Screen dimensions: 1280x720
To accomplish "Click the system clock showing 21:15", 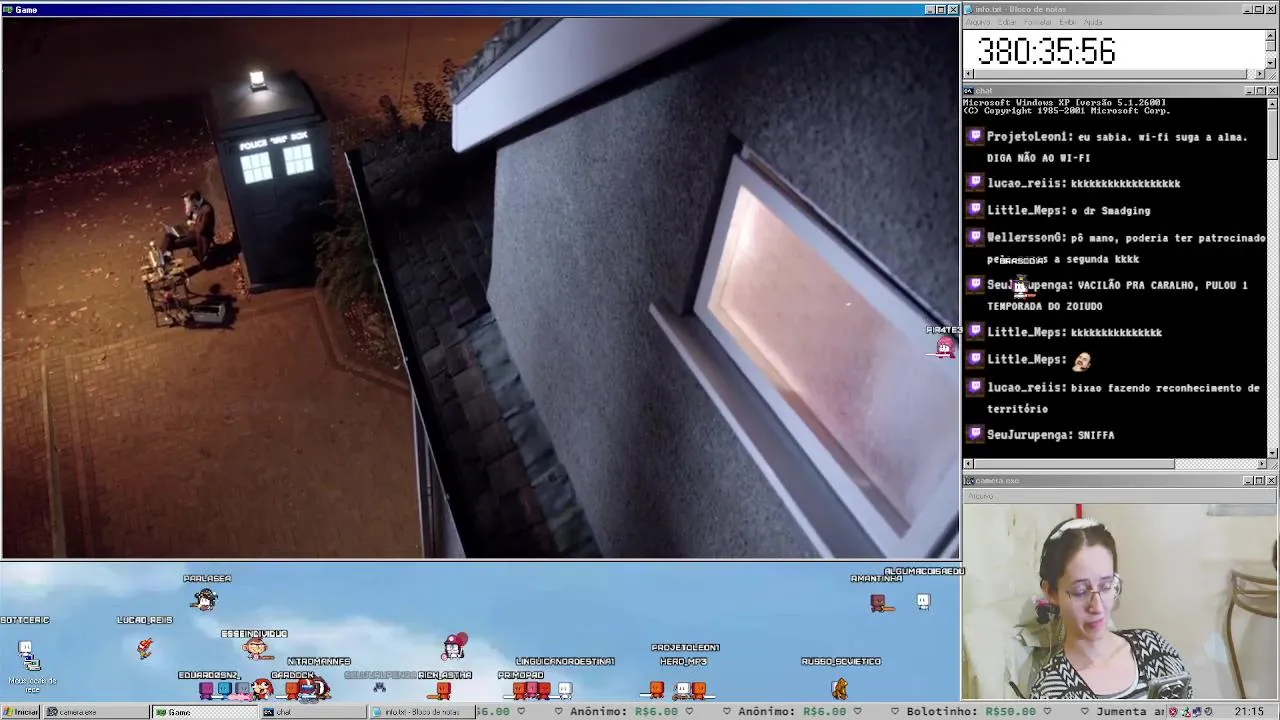I will click(1249, 712).
